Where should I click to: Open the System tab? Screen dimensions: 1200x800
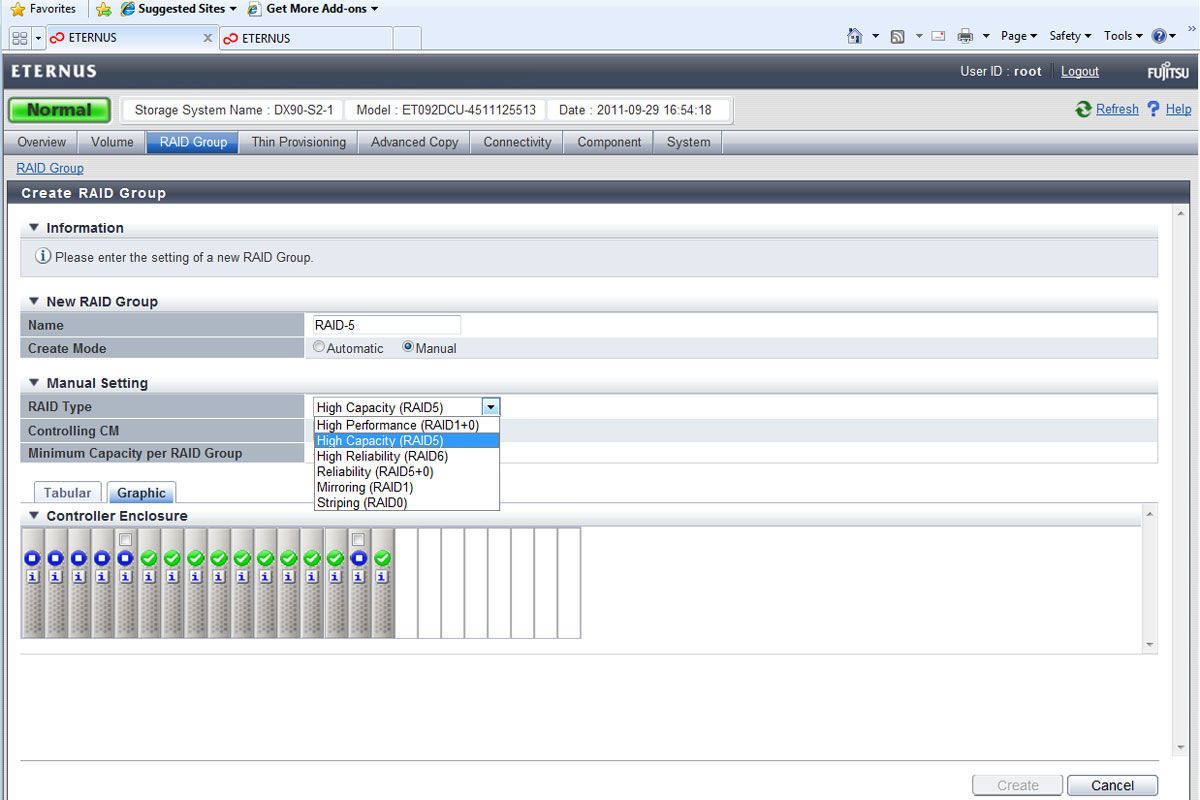tap(688, 142)
